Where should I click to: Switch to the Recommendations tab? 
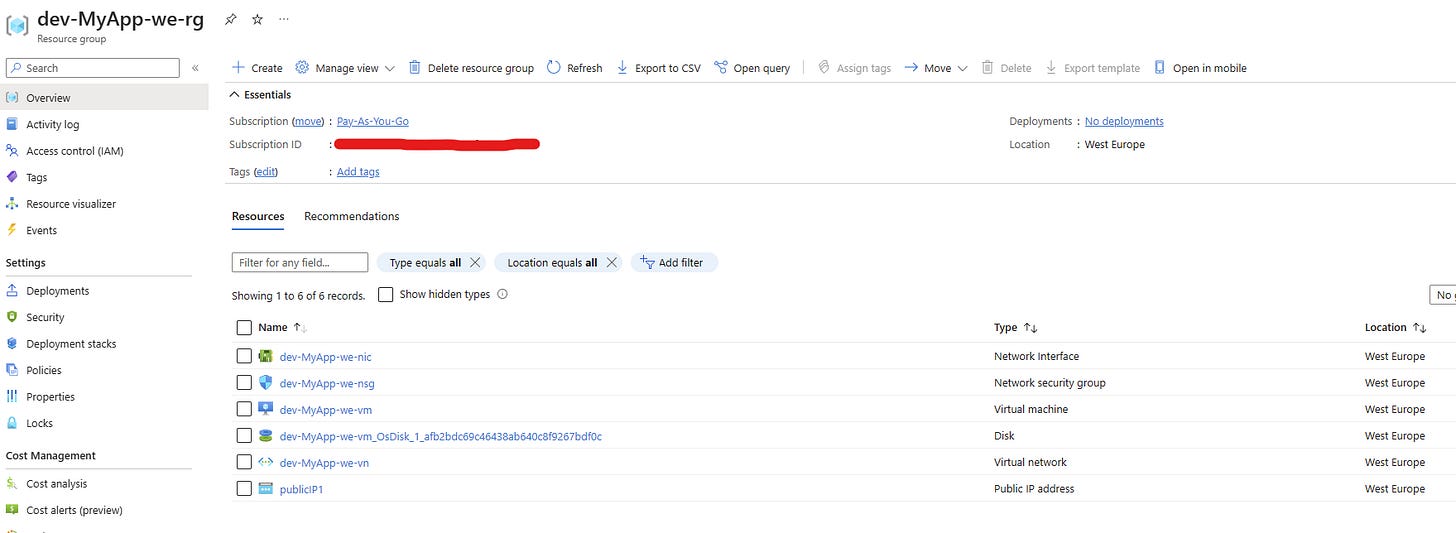(x=351, y=216)
